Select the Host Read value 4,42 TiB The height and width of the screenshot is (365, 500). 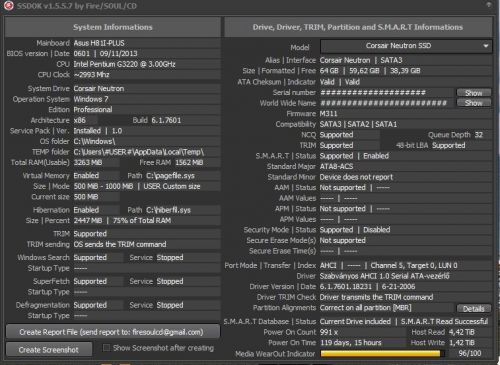click(462, 332)
